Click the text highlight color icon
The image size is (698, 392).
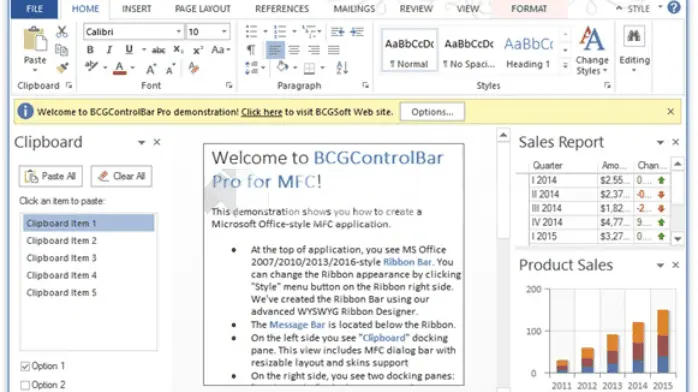coord(92,67)
